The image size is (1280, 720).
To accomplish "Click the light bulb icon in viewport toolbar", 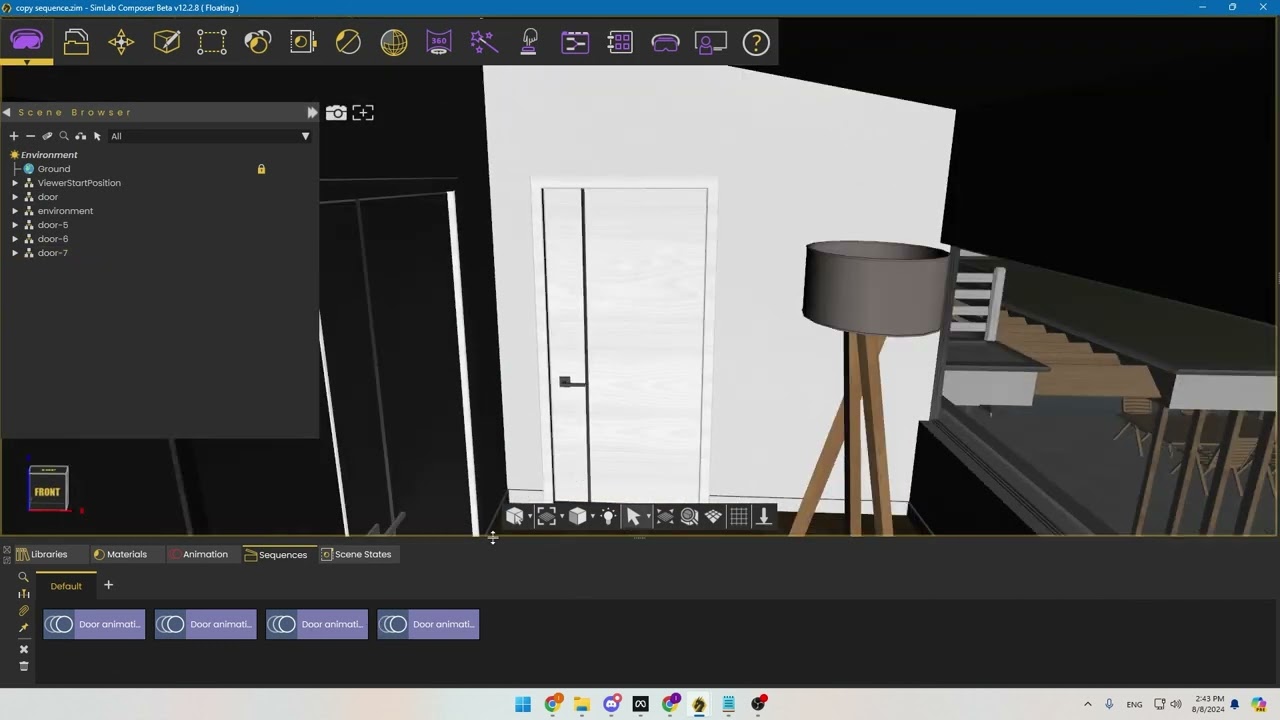I will tap(608, 516).
